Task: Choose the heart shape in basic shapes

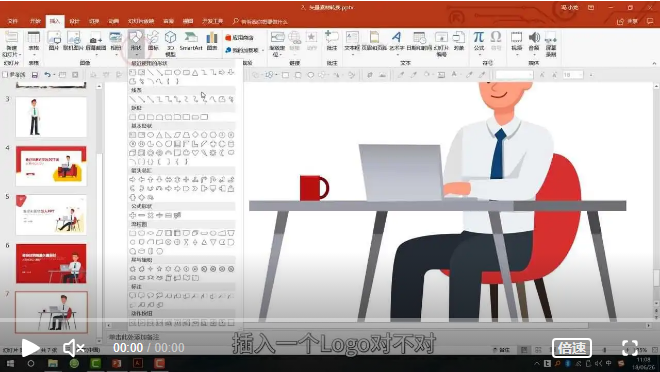Action: click(x=195, y=153)
